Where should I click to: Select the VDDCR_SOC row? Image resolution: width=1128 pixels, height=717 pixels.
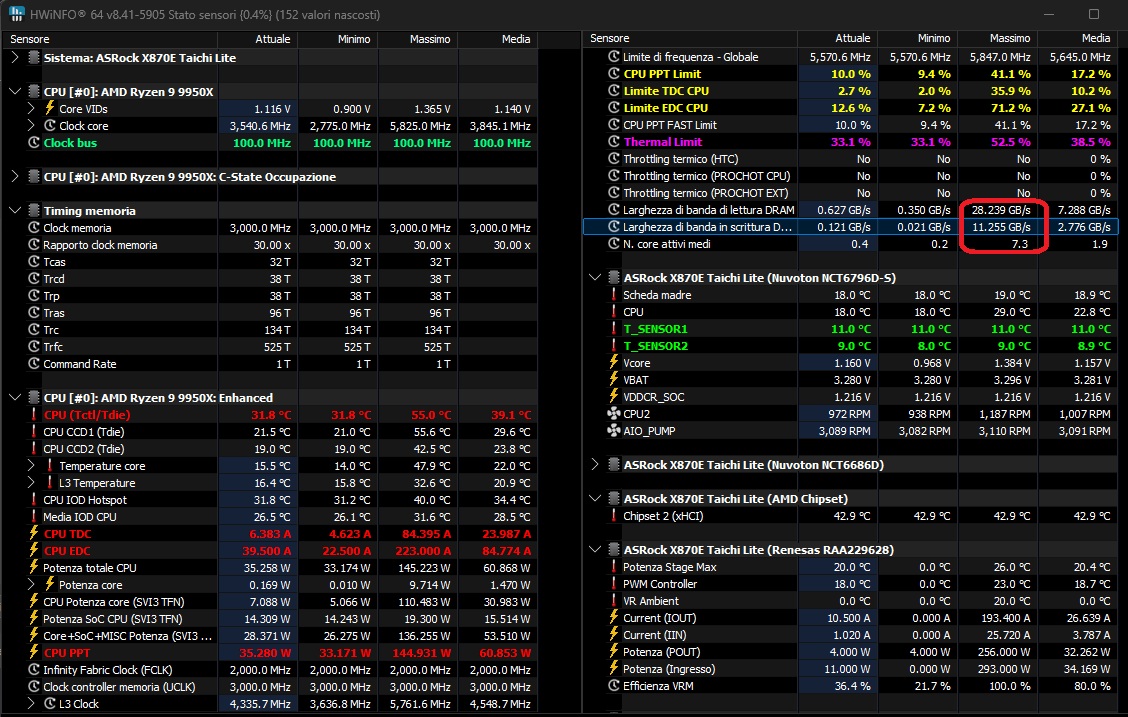point(850,397)
